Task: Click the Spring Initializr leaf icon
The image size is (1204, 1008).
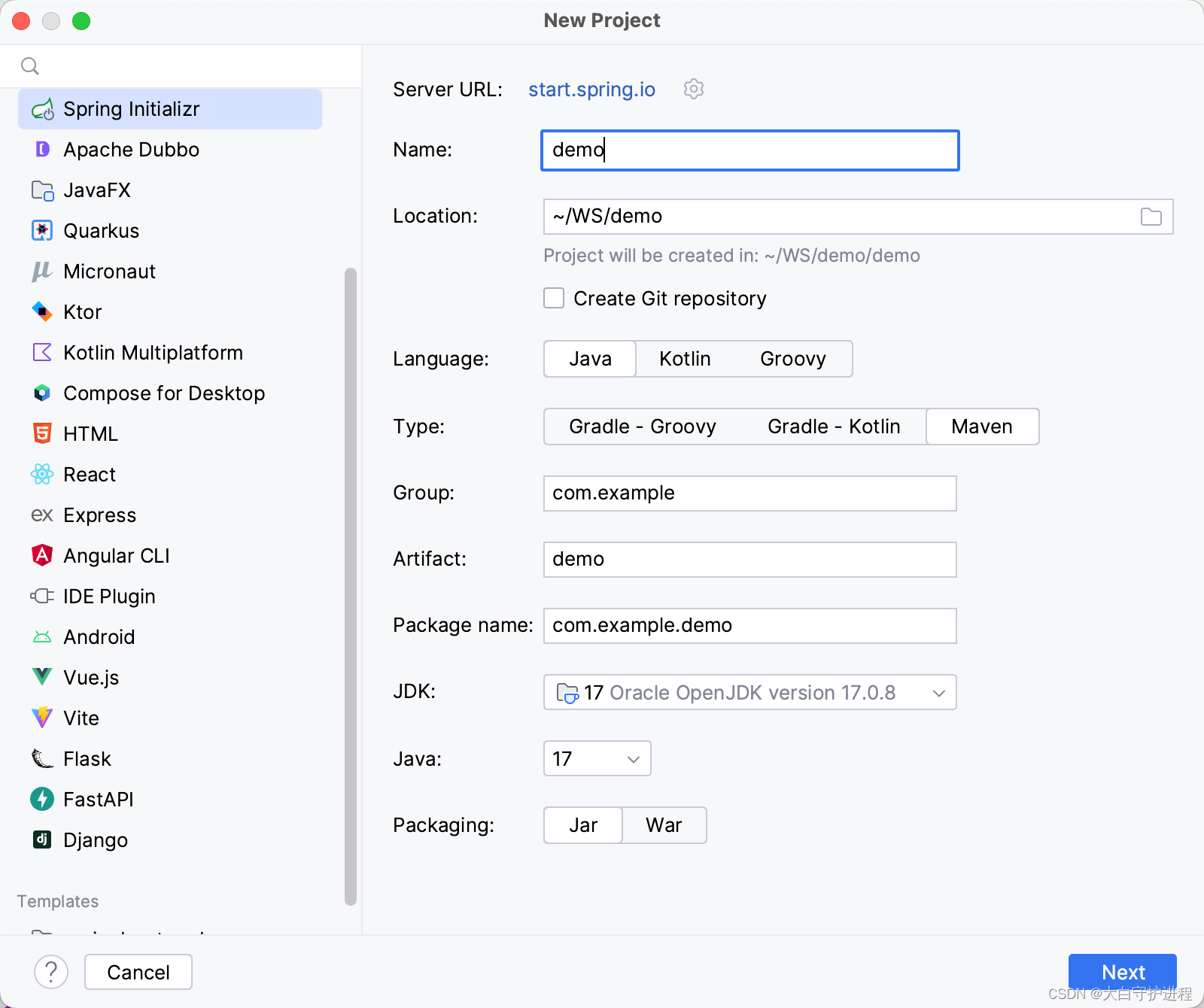Action: [42, 110]
